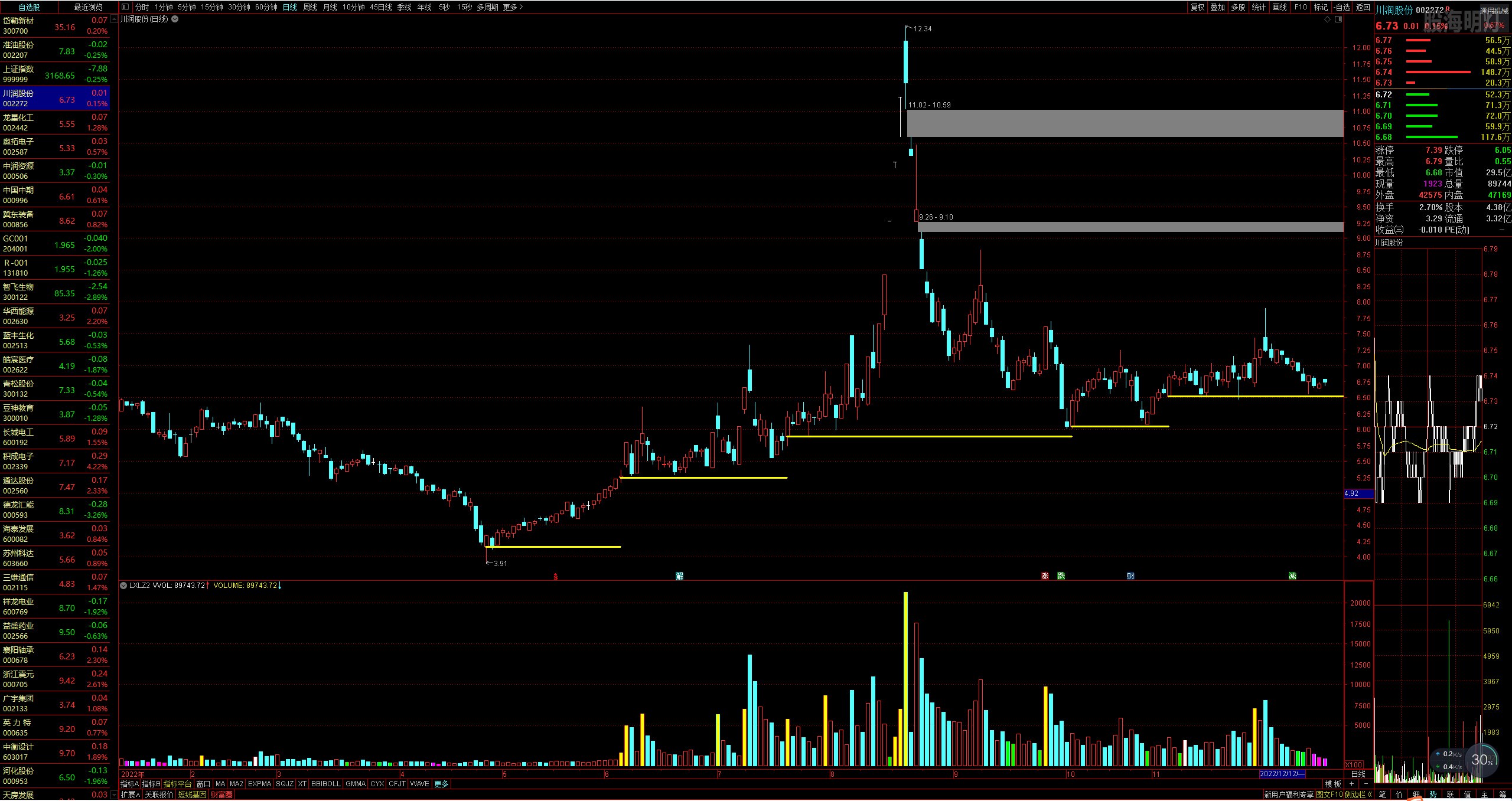
Task: Open the 联 tab in bottom right
Action: 1450,795
